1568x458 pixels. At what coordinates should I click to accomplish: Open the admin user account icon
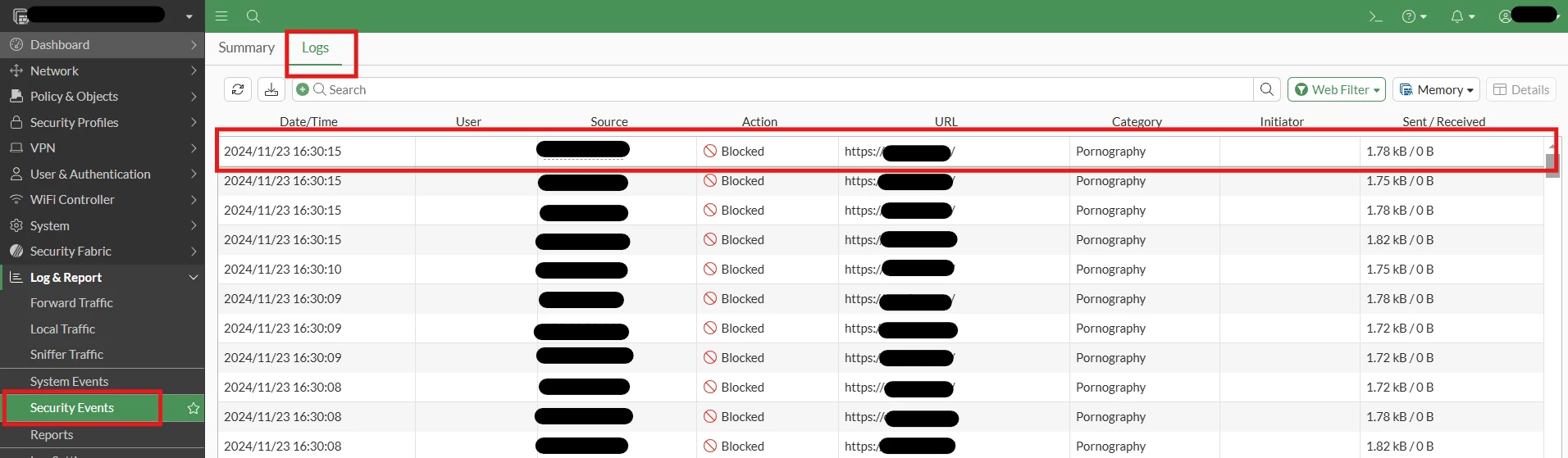(x=1505, y=16)
